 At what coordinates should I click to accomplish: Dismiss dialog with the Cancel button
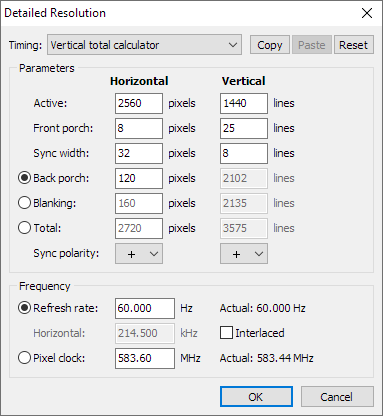tap(337, 397)
